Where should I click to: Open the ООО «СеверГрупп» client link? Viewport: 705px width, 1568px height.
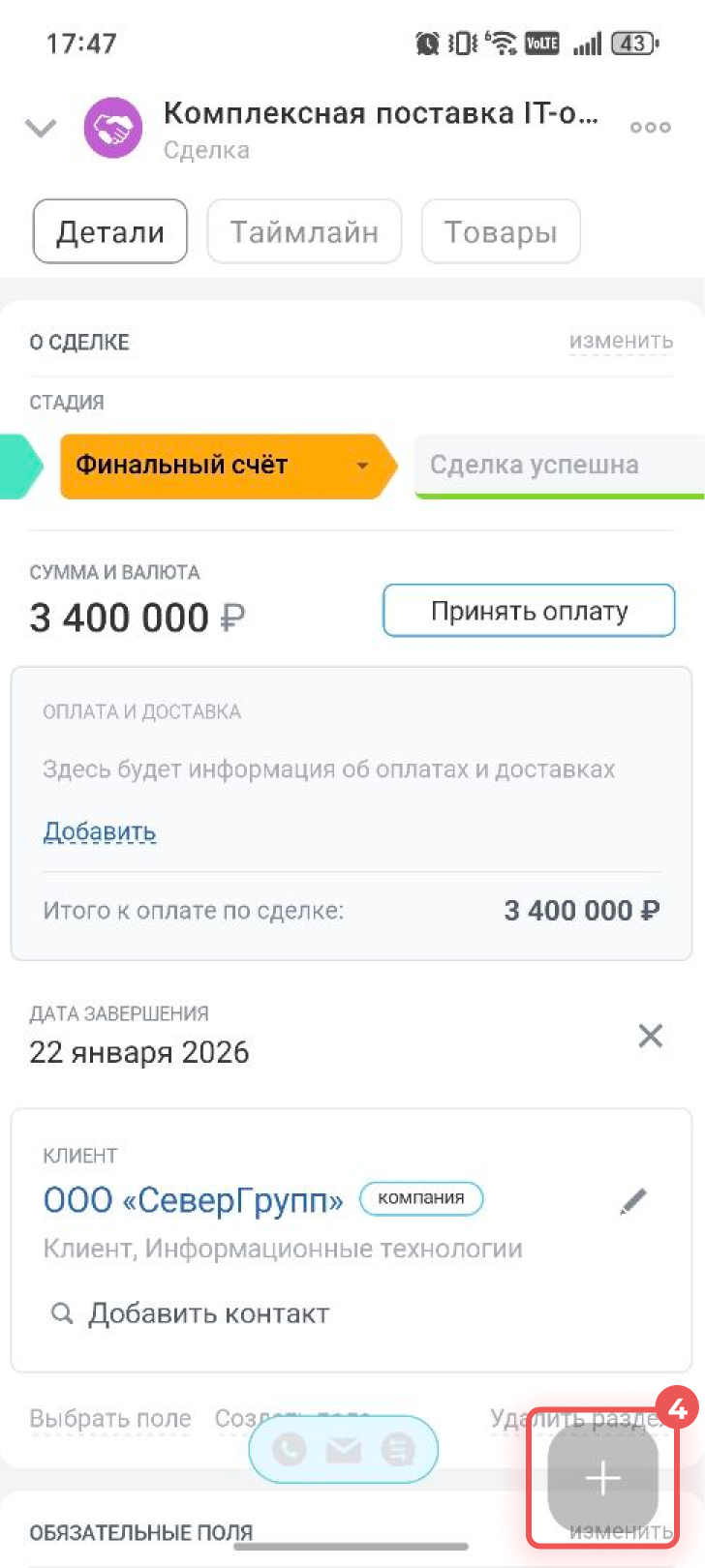point(194,1200)
